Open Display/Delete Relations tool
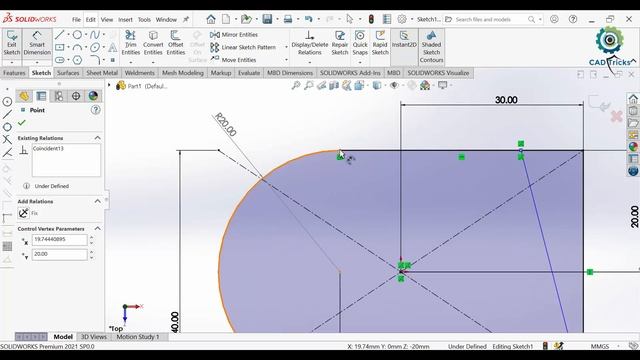Image resolution: width=640 pixels, height=360 pixels. click(309, 43)
